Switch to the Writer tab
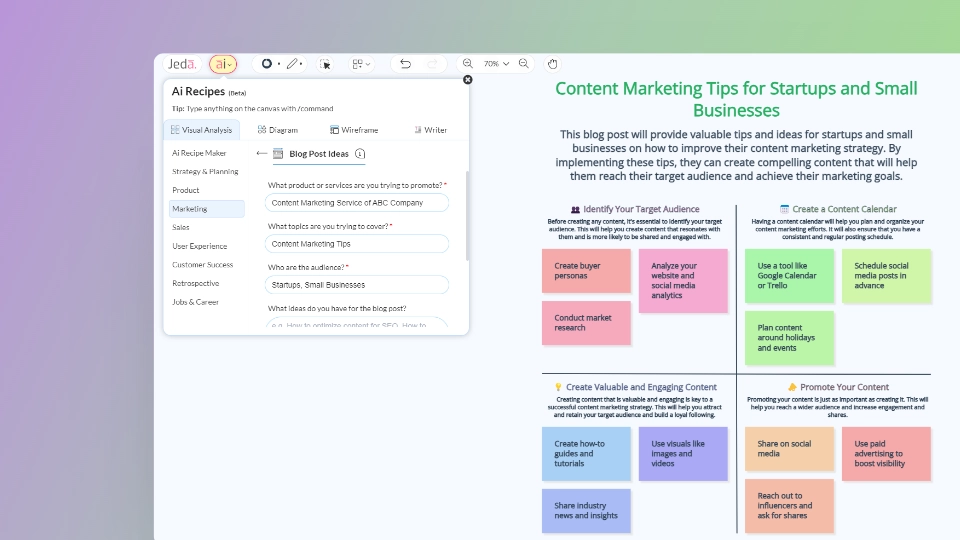This screenshot has height=540, width=960. coord(430,130)
